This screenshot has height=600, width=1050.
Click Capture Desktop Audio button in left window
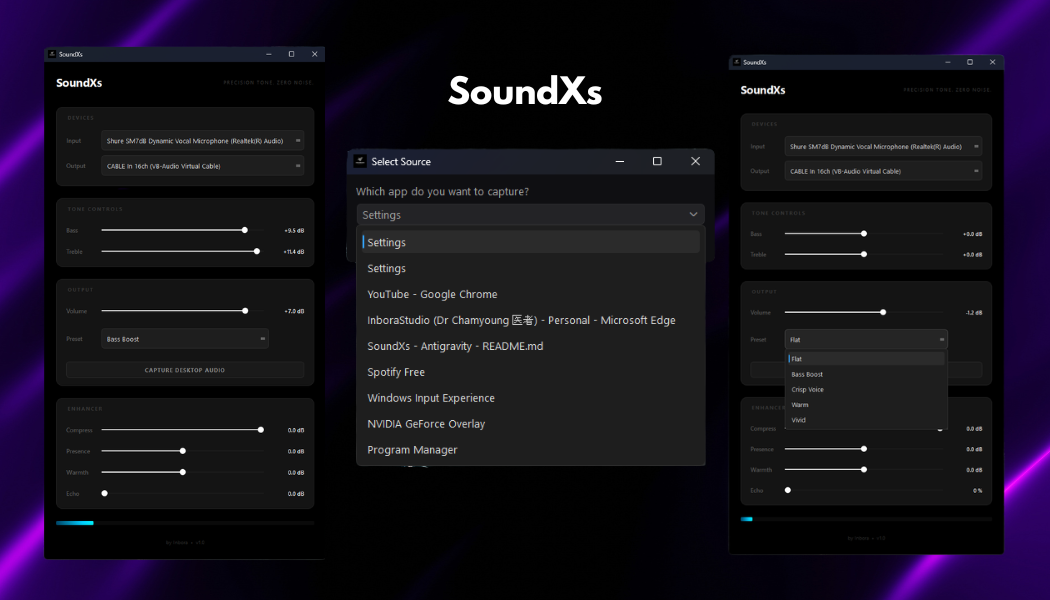pos(185,370)
